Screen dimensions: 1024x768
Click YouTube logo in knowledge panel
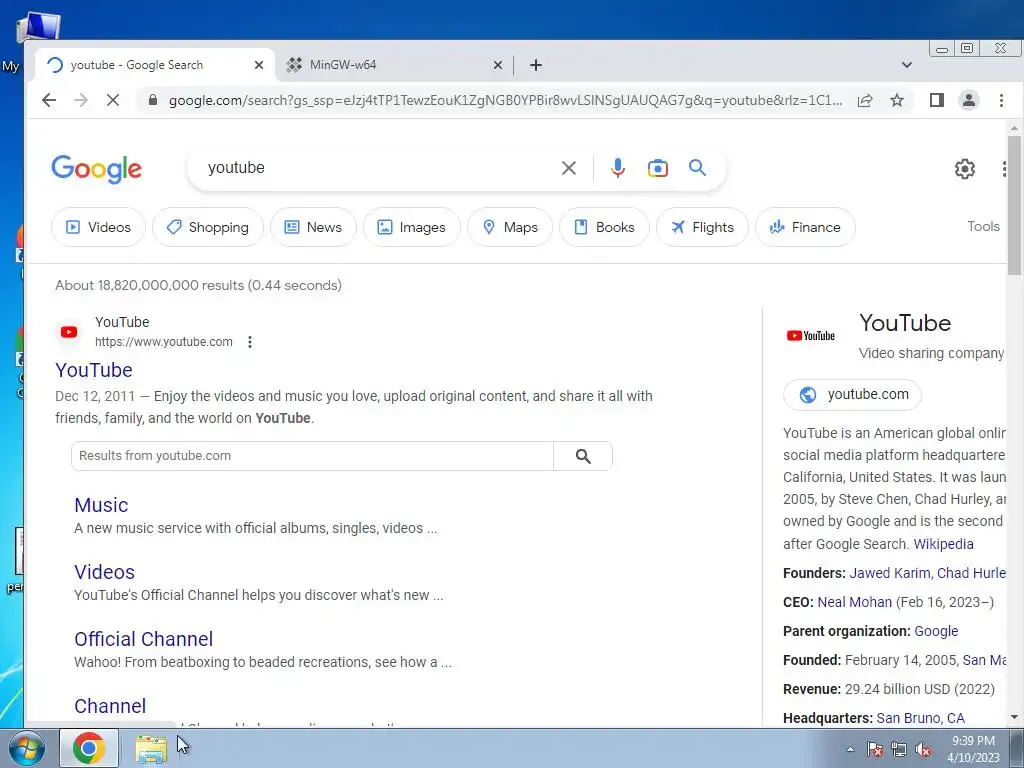(x=810, y=336)
